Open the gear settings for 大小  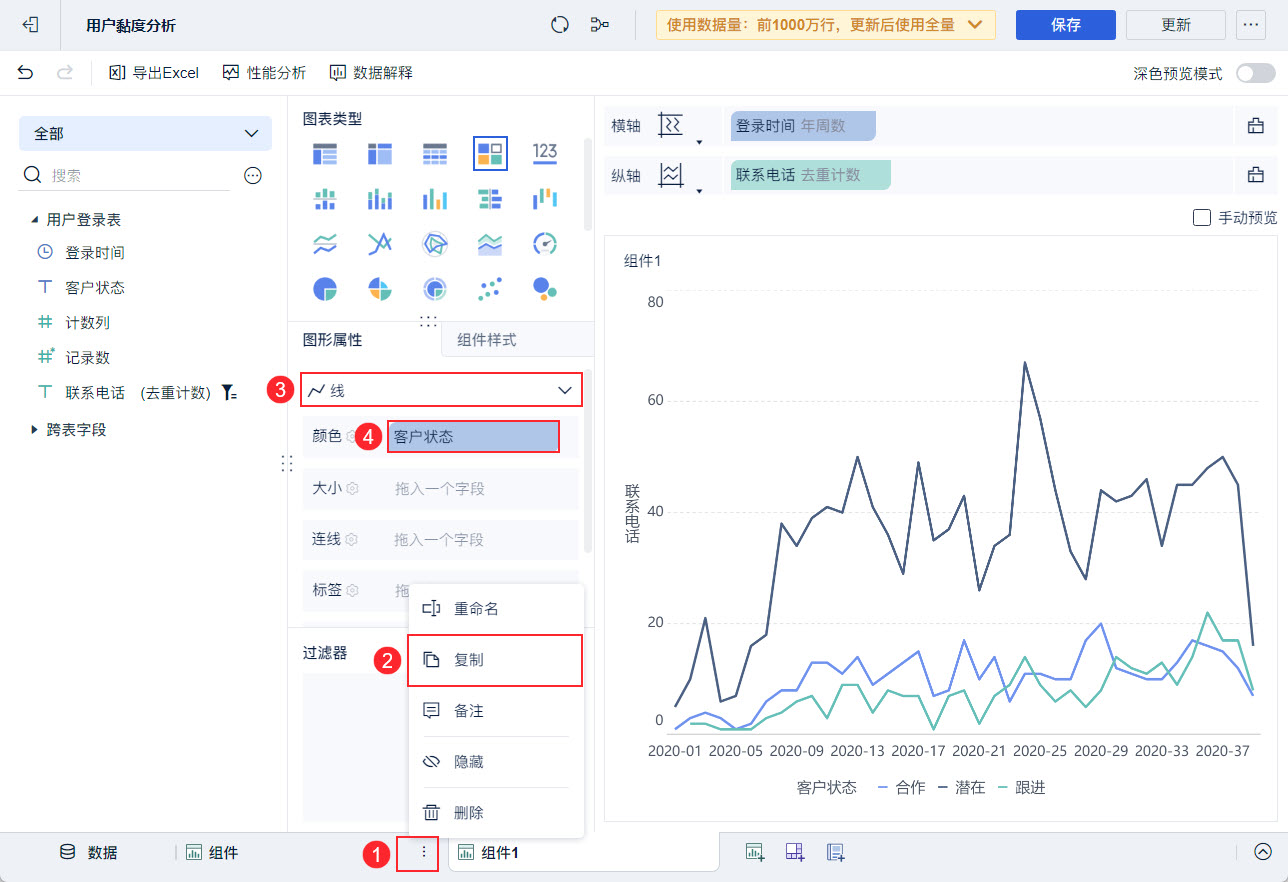(352, 489)
